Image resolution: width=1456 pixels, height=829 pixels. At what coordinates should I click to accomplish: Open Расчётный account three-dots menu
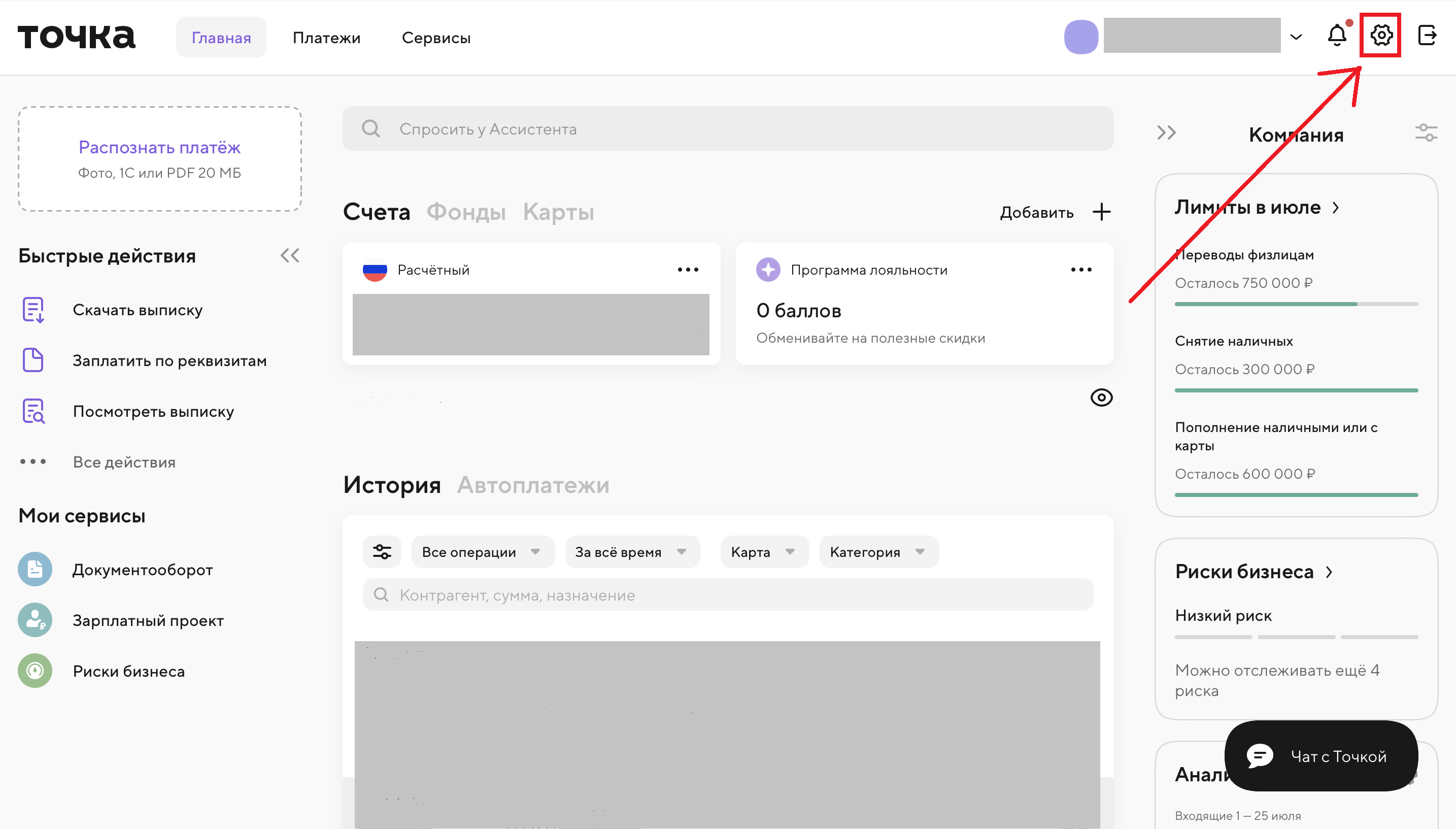688,270
